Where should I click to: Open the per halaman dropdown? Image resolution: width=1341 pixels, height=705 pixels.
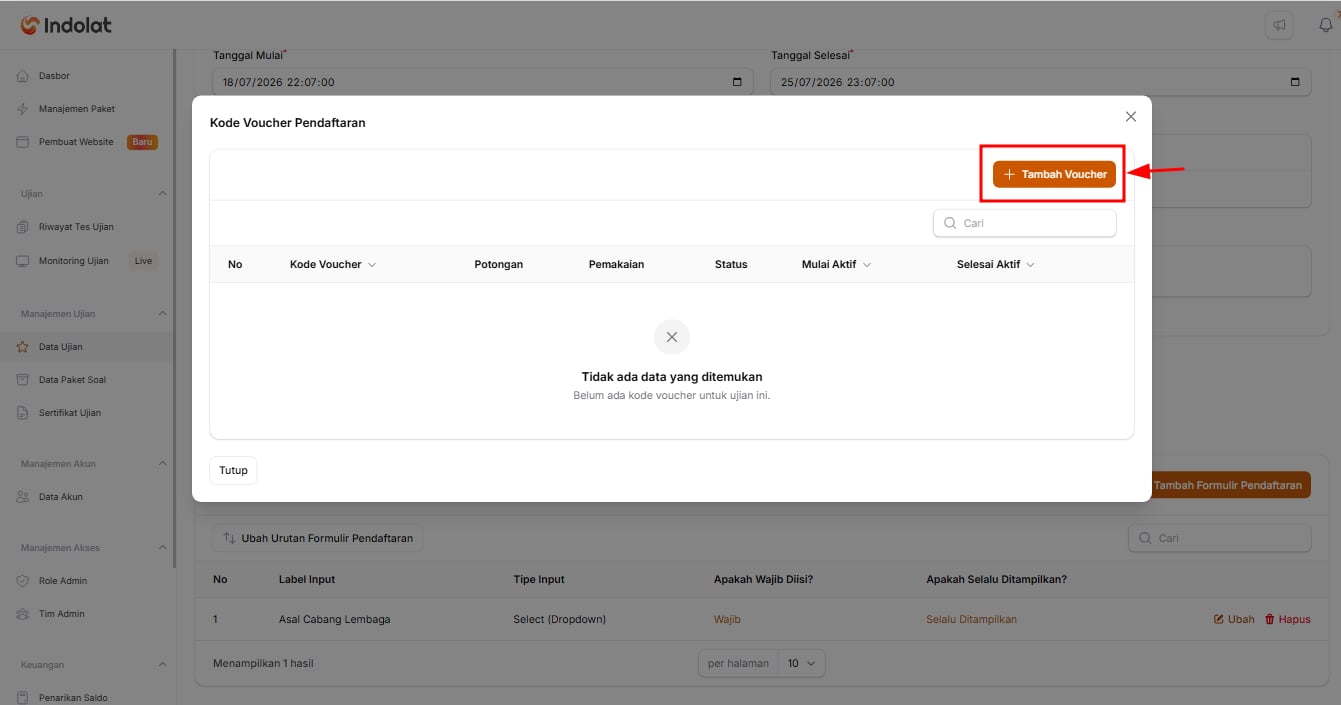click(x=801, y=663)
